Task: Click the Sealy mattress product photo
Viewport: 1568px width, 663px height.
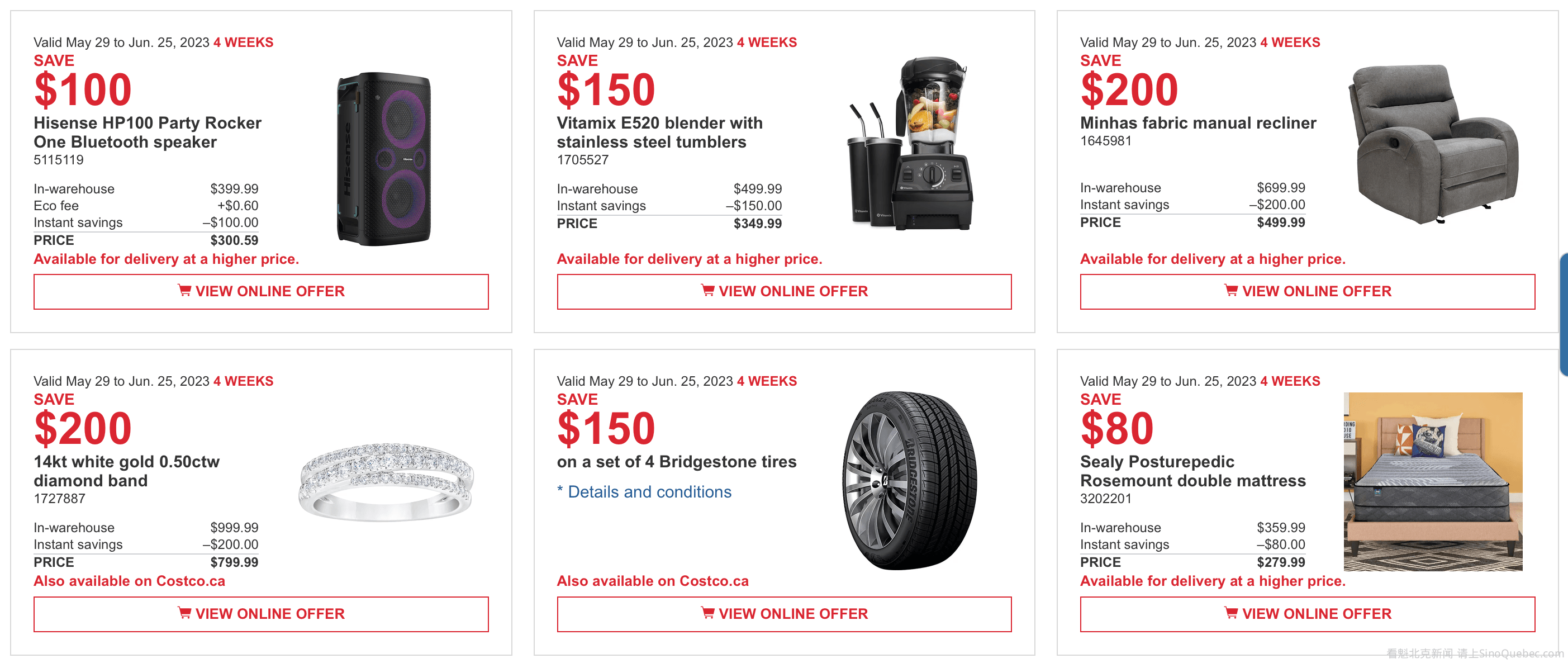Action: (1433, 481)
